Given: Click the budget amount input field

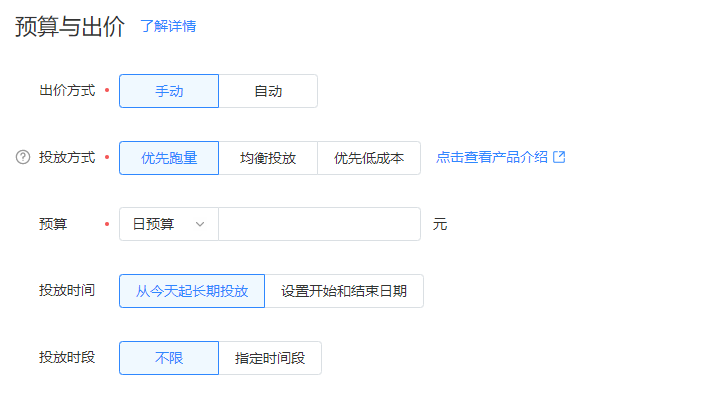Looking at the screenshot, I should (x=320, y=224).
